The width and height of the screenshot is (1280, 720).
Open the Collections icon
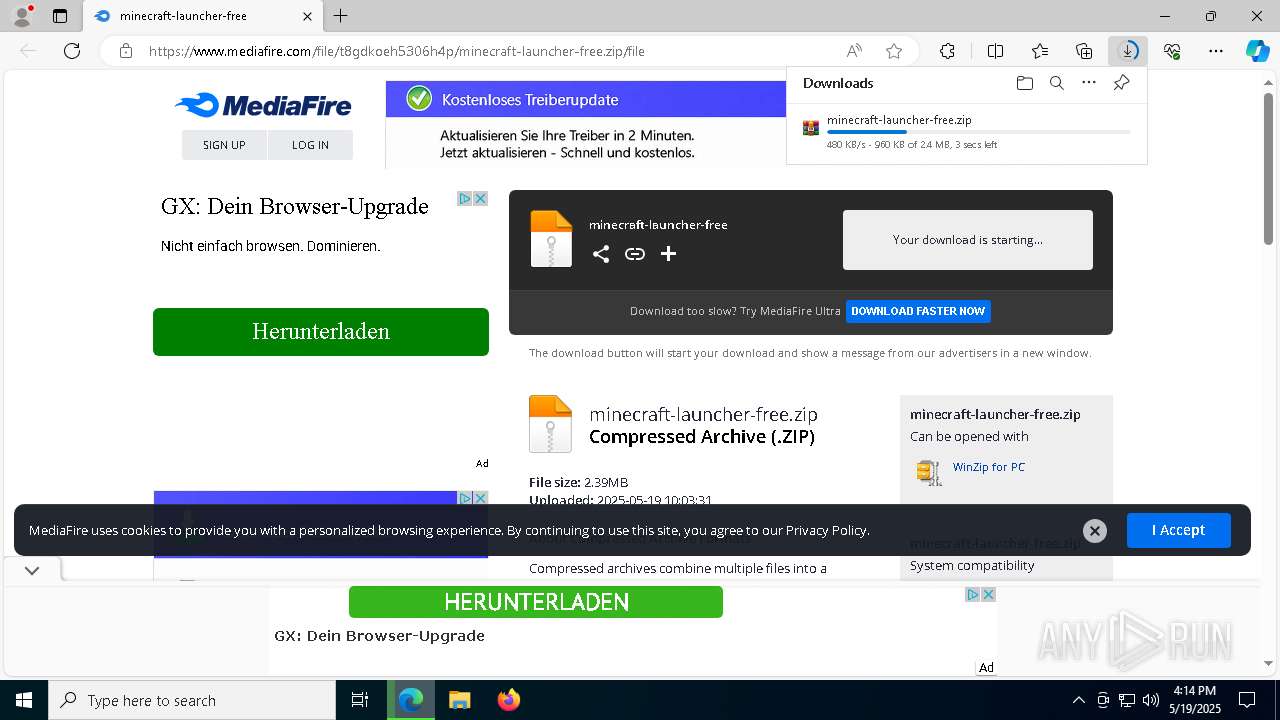1084,51
